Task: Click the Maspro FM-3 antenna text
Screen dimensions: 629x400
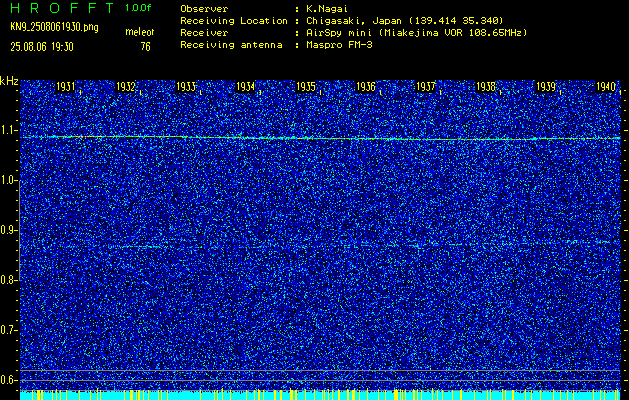Action: [339, 45]
